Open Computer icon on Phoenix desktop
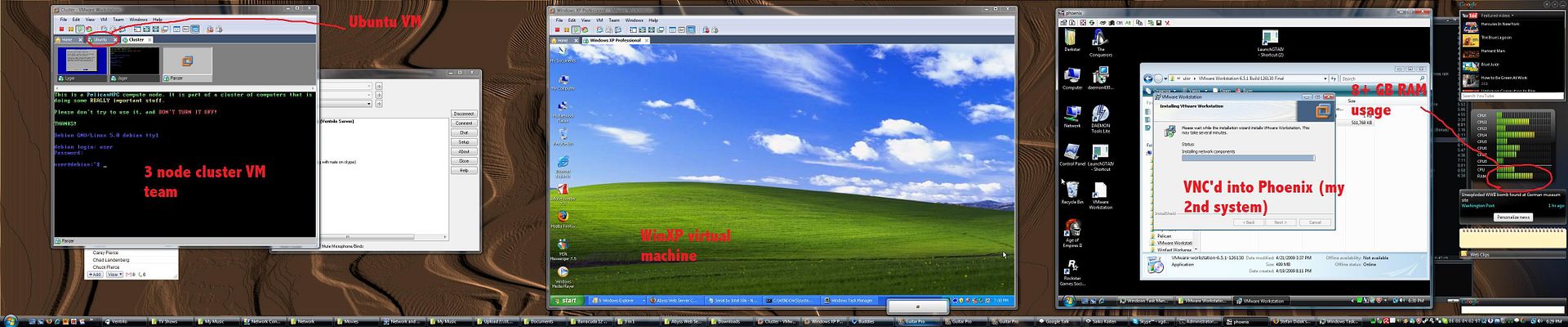Screen dimensions: 1568x327 pos(1071,78)
